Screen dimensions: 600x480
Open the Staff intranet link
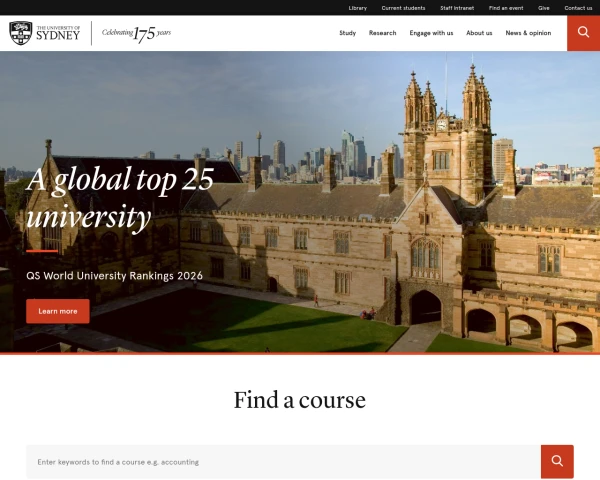click(x=457, y=8)
